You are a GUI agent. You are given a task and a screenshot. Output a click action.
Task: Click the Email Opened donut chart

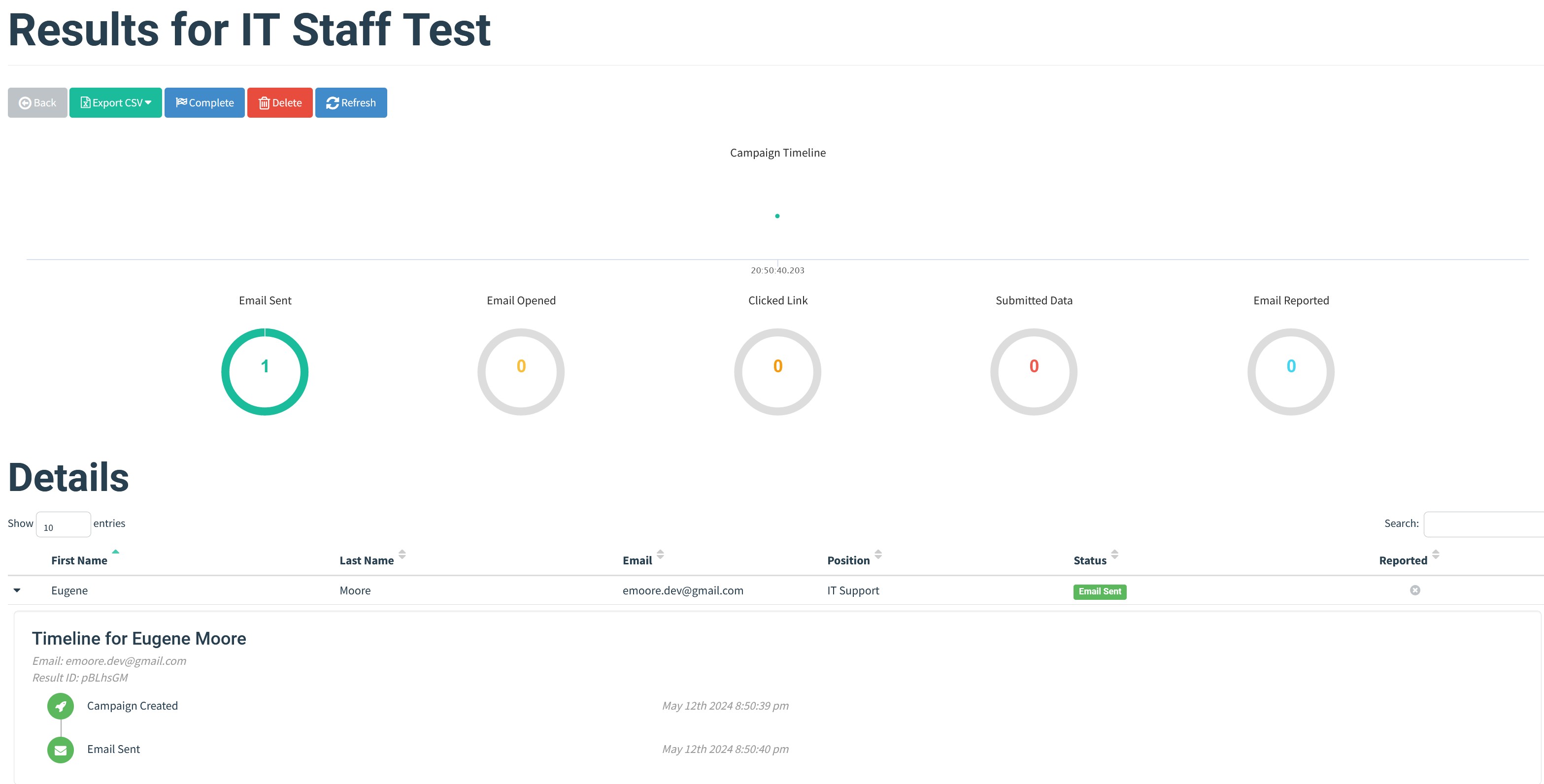[521, 371]
